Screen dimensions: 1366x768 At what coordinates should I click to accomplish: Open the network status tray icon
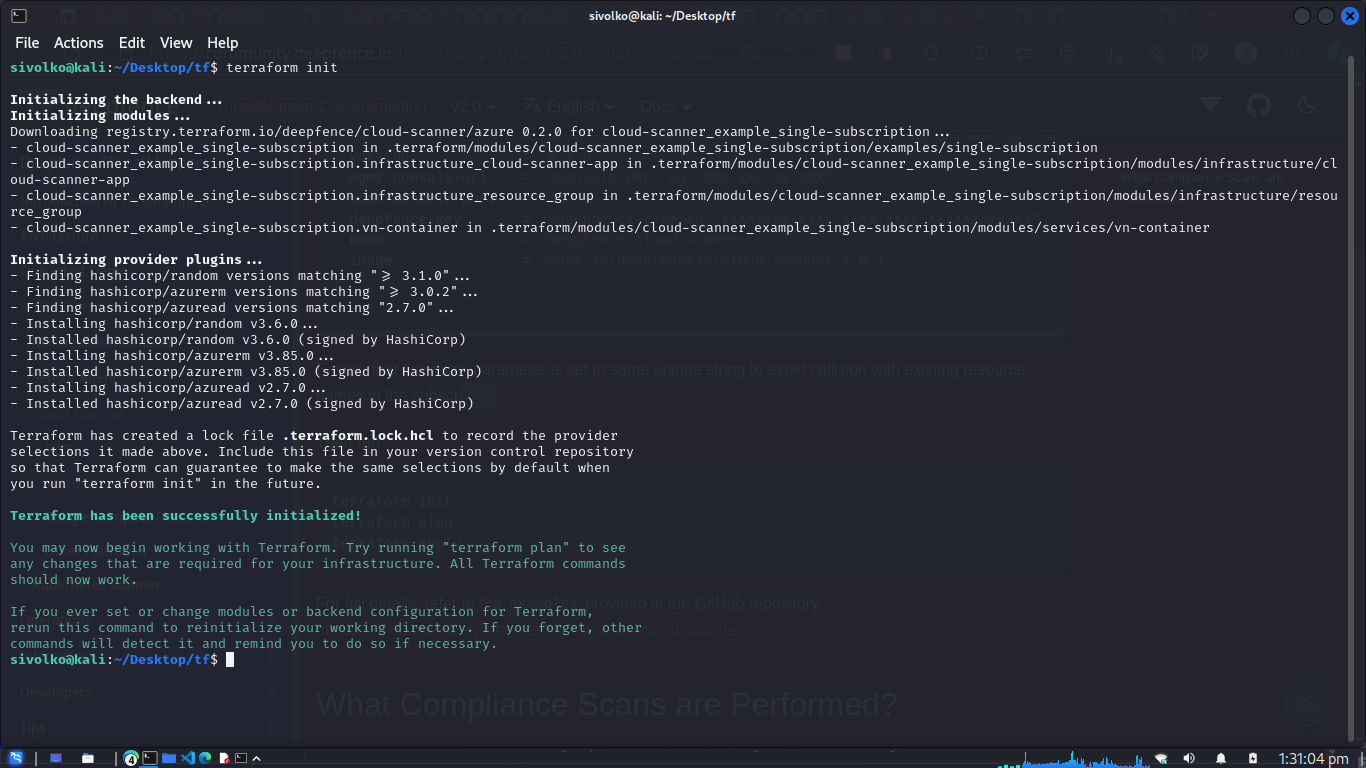click(1161, 758)
